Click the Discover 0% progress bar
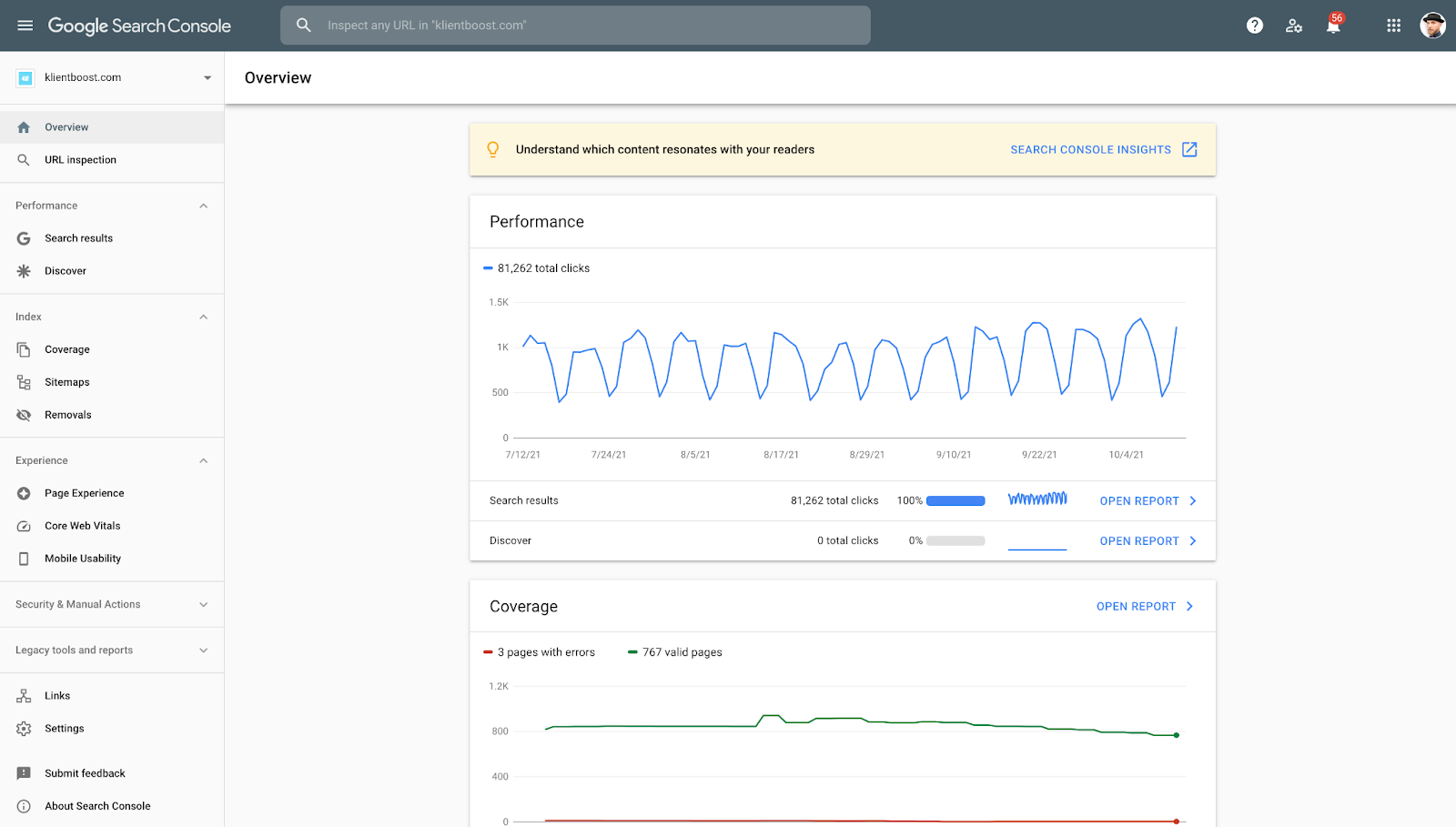1456x827 pixels. [x=955, y=541]
